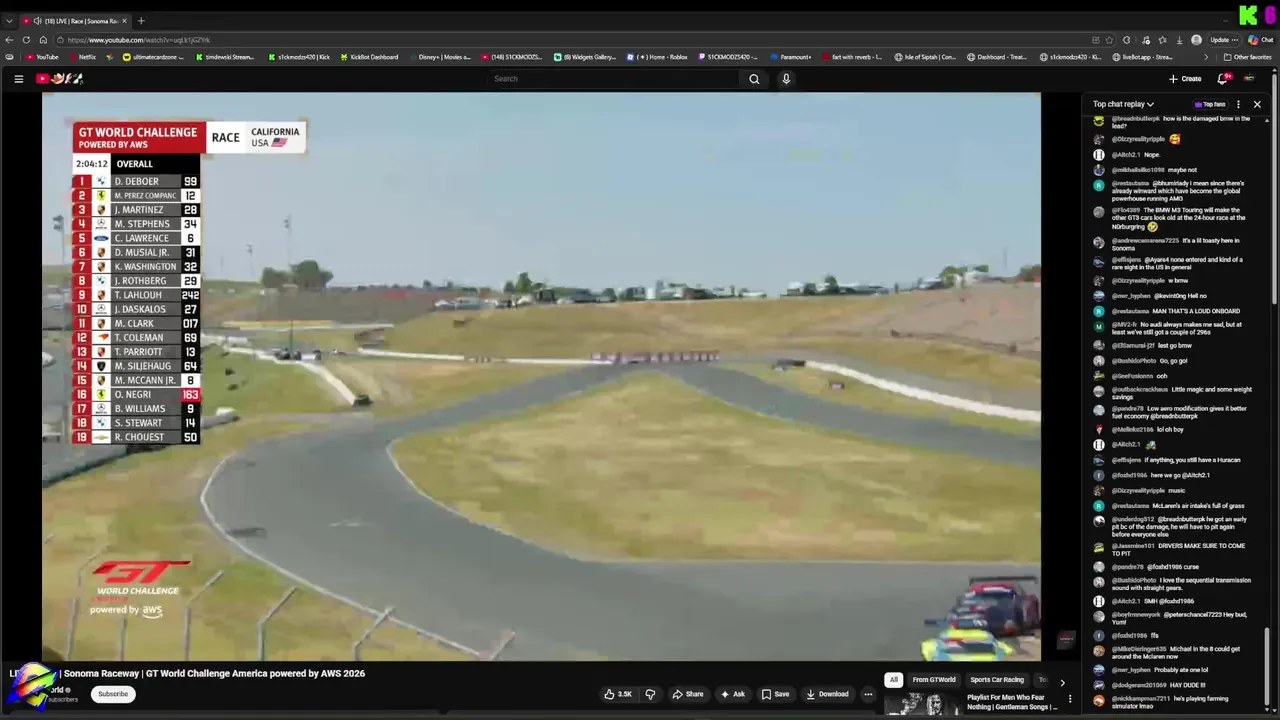1280x720 pixels.
Task: Focus the YouTube search field
Action: tap(613, 79)
